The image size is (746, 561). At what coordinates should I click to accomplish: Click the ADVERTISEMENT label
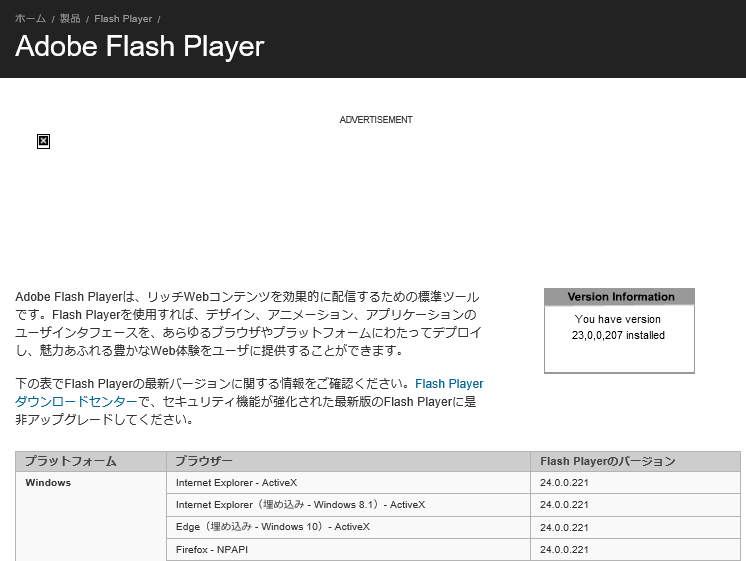pyautogui.click(x=376, y=119)
